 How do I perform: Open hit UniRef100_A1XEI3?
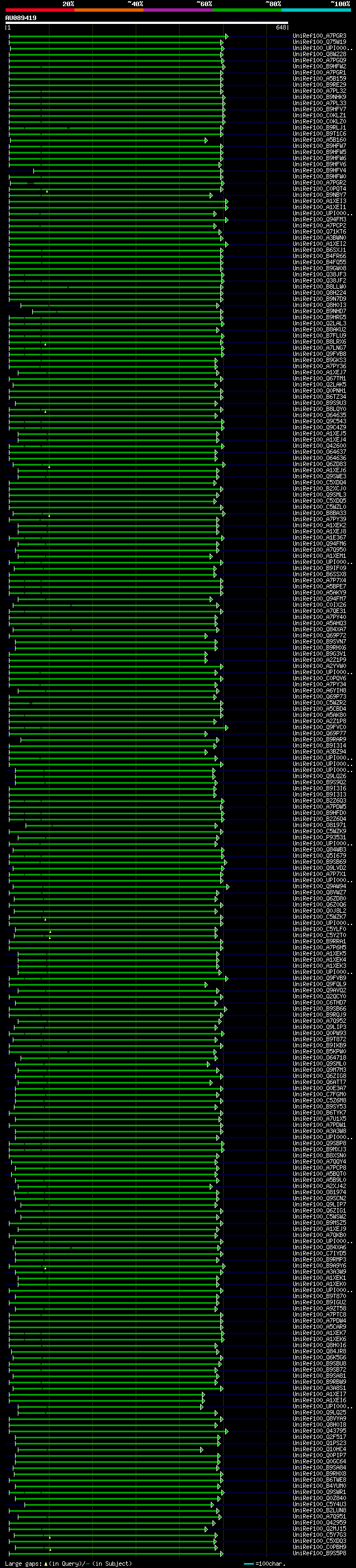(319, 201)
